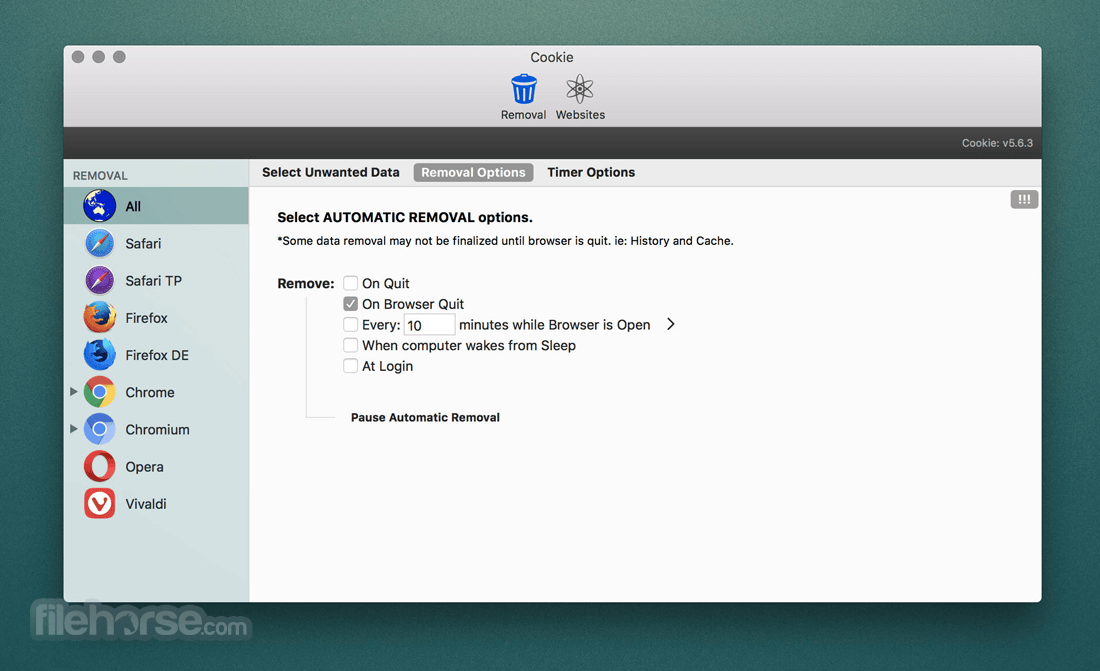Expand the Chromium disclosure triangle
1100x671 pixels.
[74, 429]
